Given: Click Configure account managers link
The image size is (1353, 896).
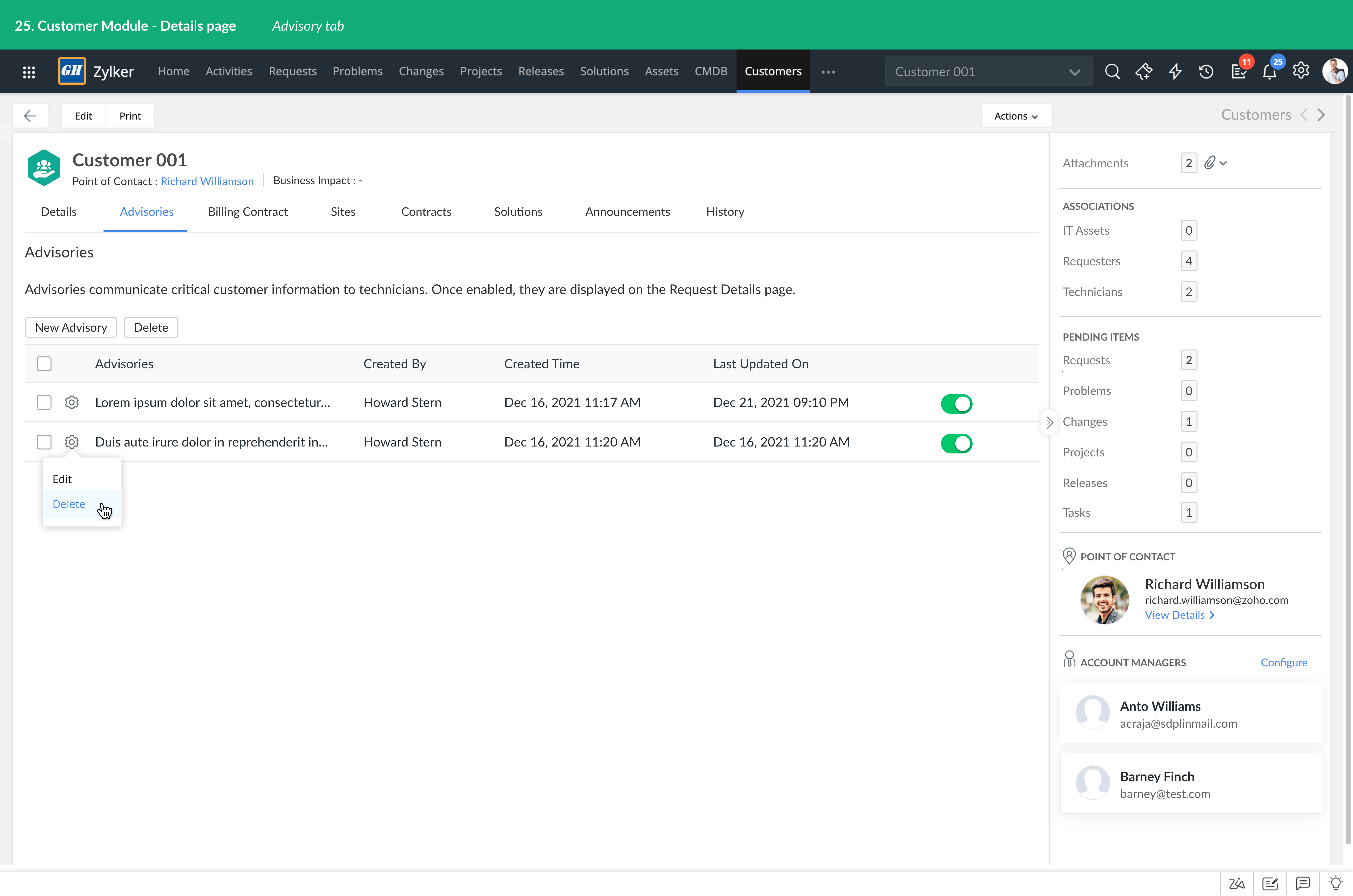Looking at the screenshot, I should tap(1284, 662).
